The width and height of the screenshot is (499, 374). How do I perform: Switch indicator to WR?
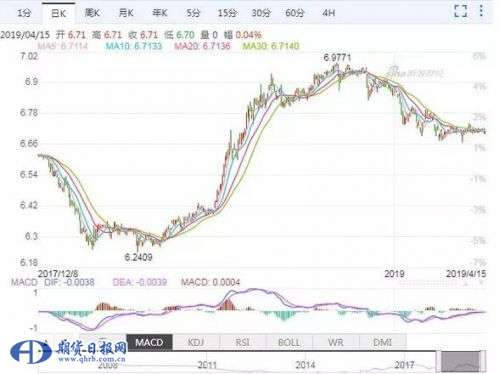336,342
